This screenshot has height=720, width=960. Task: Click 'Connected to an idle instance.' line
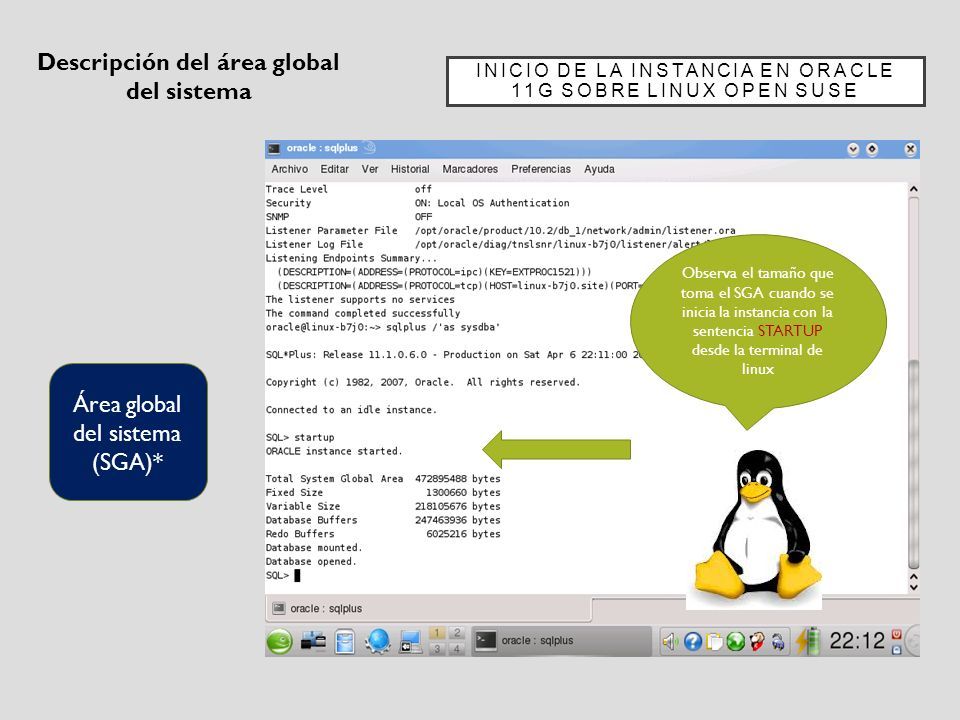[x=351, y=410]
